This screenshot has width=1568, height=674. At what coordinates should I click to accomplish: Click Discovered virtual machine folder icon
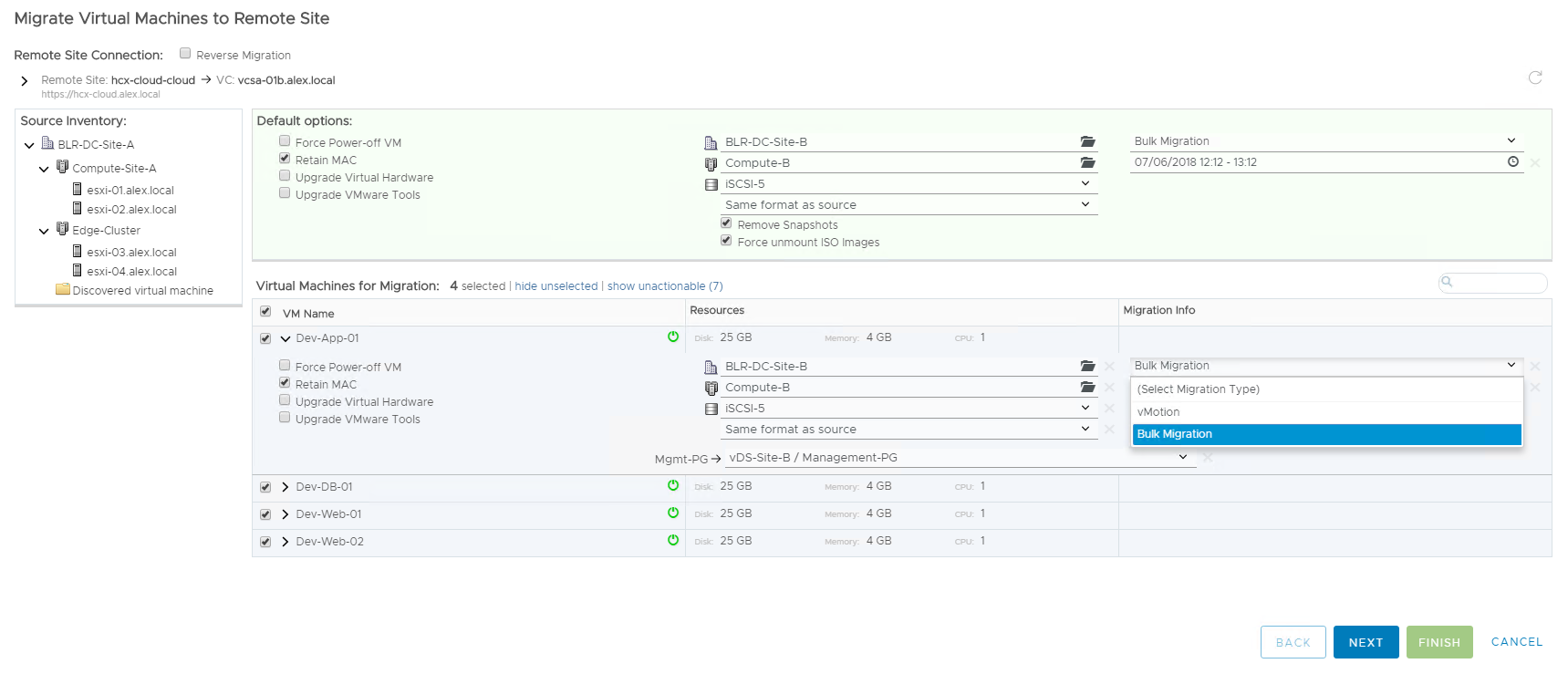tap(63, 290)
